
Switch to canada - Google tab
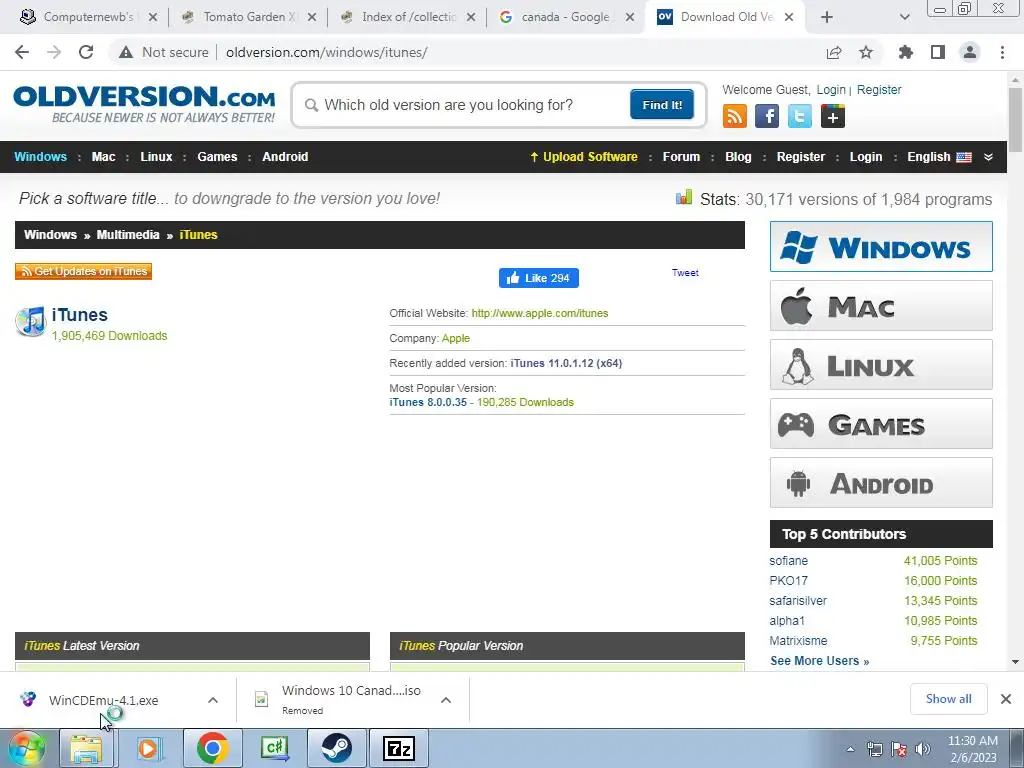(x=568, y=17)
